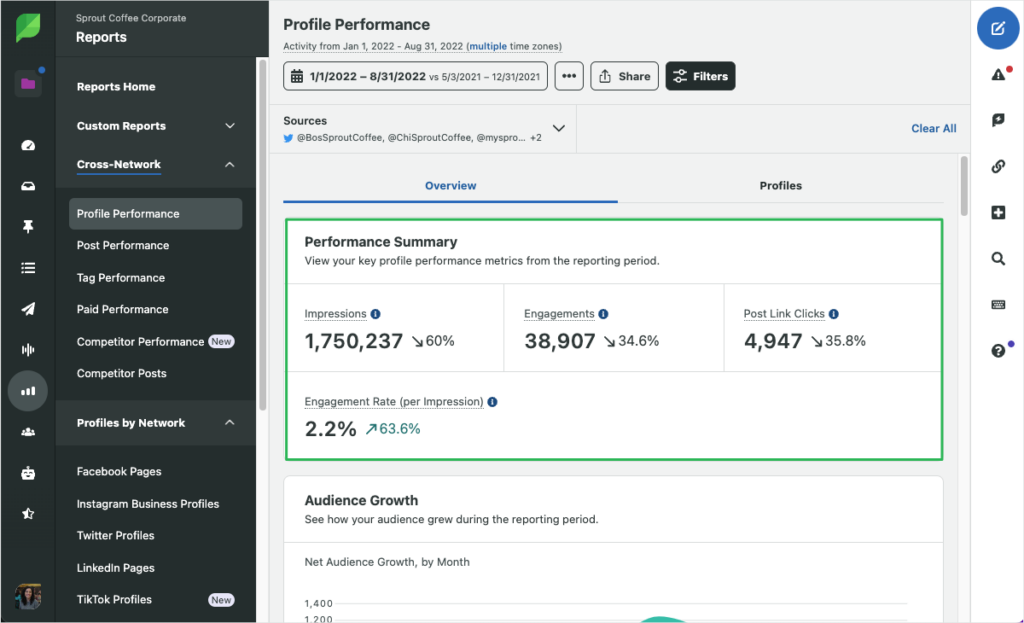The height and width of the screenshot is (623, 1024).
Task: Expand the Sources dropdown chevron
Action: coord(559,128)
